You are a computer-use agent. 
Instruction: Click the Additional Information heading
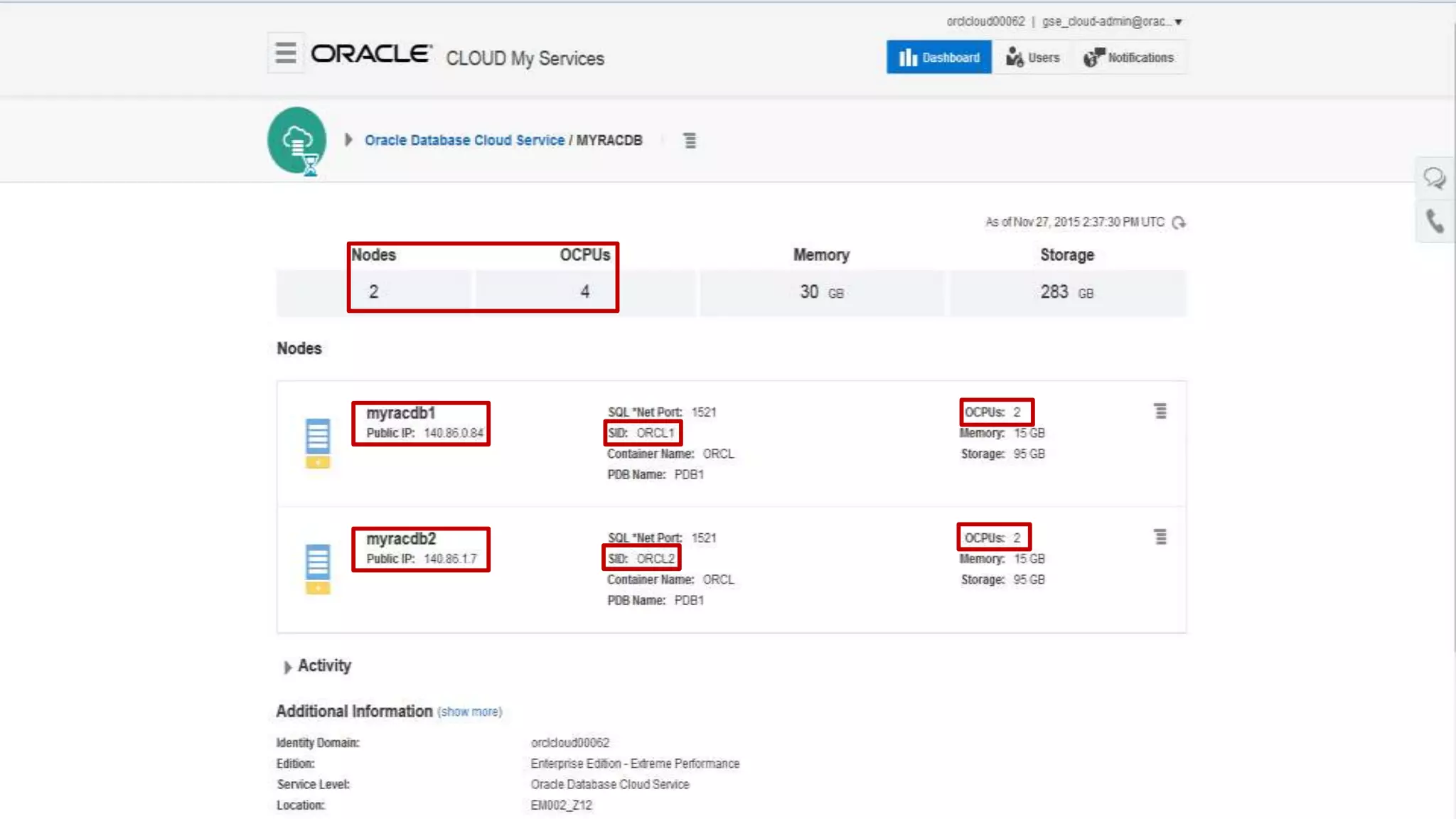pos(354,711)
